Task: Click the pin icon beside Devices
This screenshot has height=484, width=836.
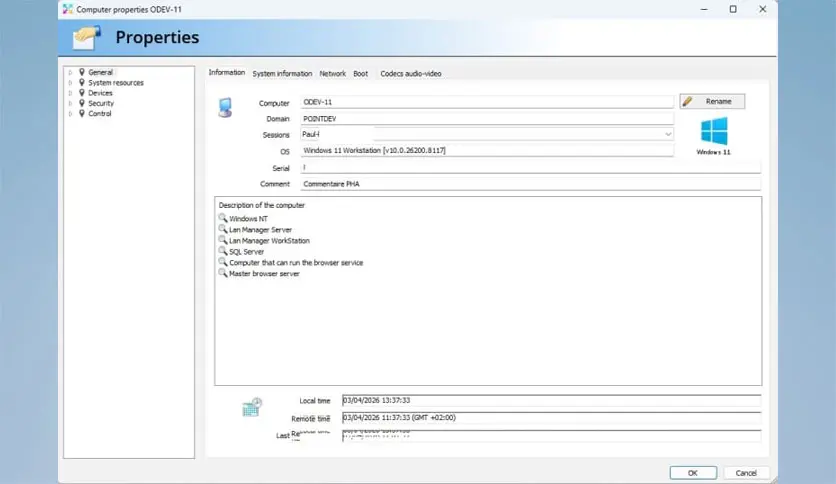Action: coord(82,93)
